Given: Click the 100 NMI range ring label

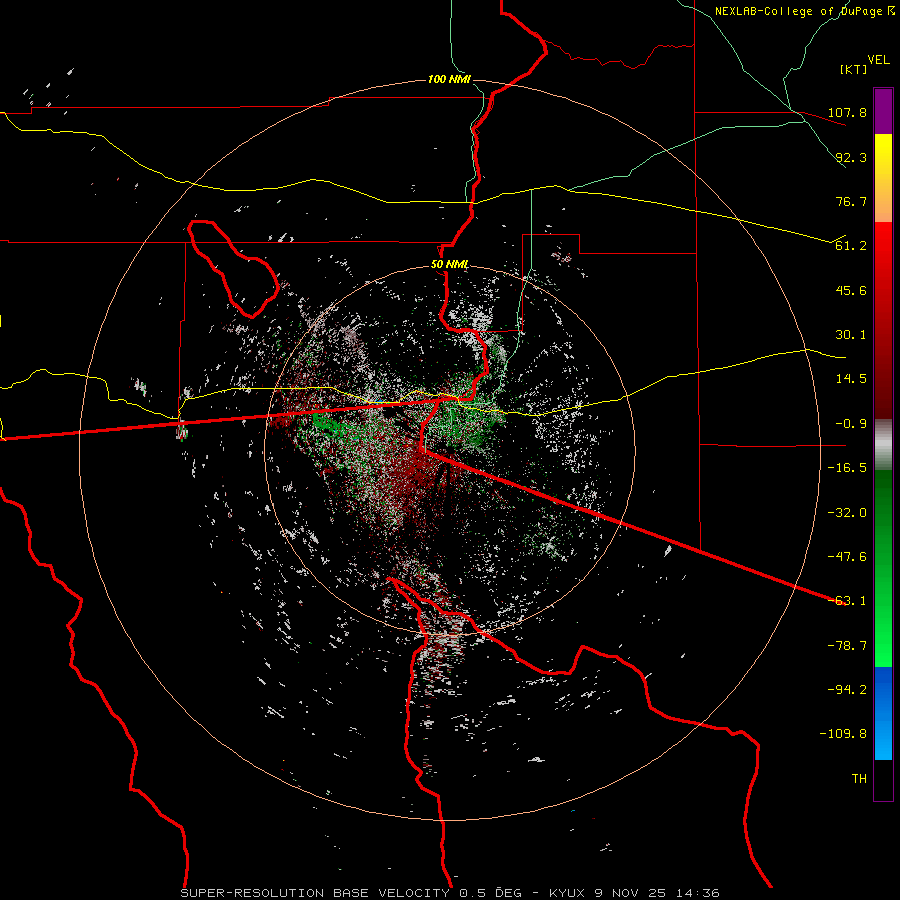Looking at the screenshot, I should coord(449,79).
